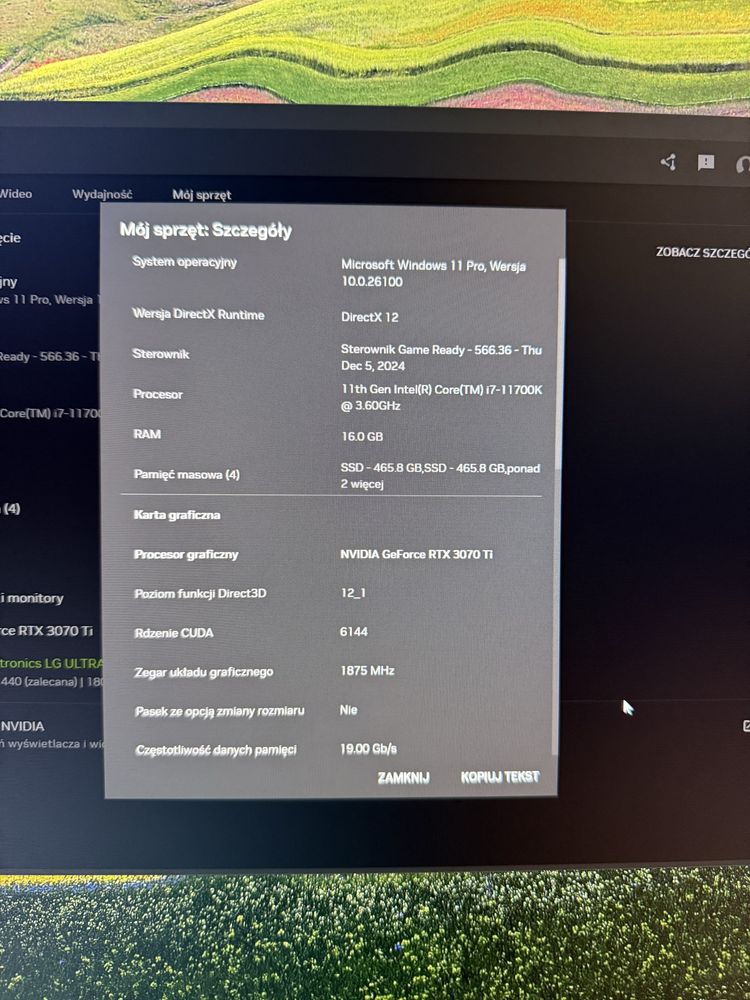This screenshot has width=750, height=1000.
Task: Click ZAMKNIJ to close details dialog
Action: coord(403,777)
